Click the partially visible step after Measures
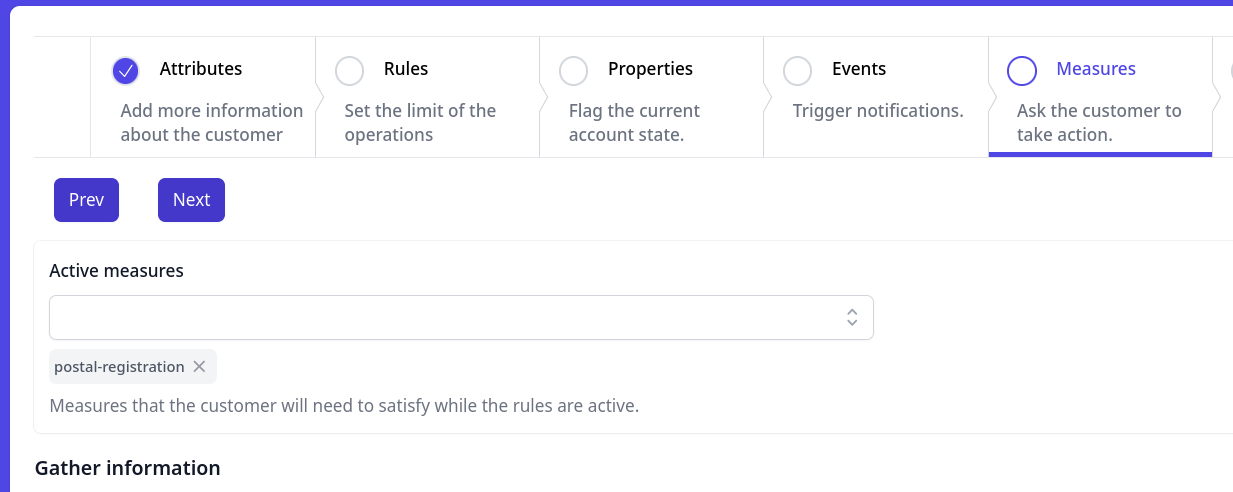The height and width of the screenshot is (492, 1233). (x=1224, y=97)
